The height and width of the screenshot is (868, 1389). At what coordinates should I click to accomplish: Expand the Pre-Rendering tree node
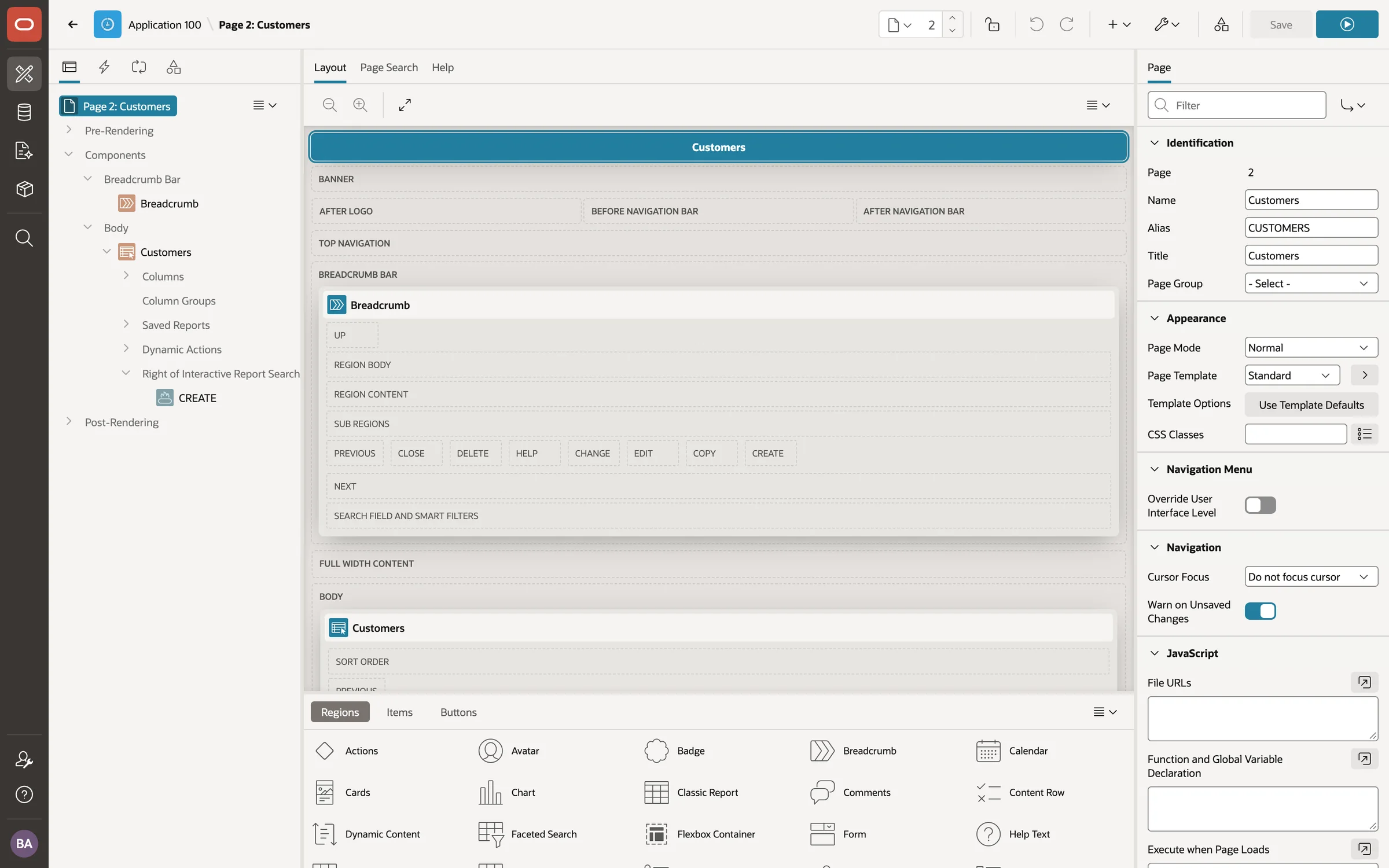click(x=69, y=130)
